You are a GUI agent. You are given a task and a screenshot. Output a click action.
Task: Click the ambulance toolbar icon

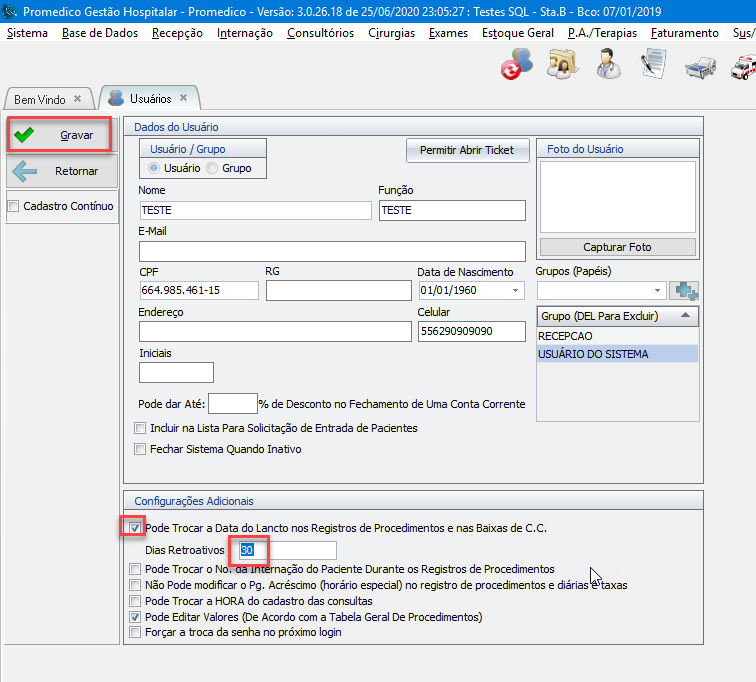pyautogui.click(x=744, y=68)
